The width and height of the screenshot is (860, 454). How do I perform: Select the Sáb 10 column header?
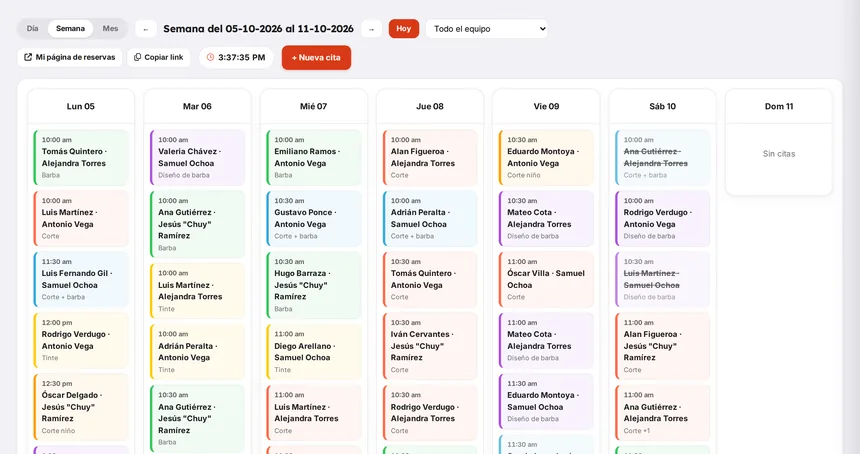(x=663, y=106)
